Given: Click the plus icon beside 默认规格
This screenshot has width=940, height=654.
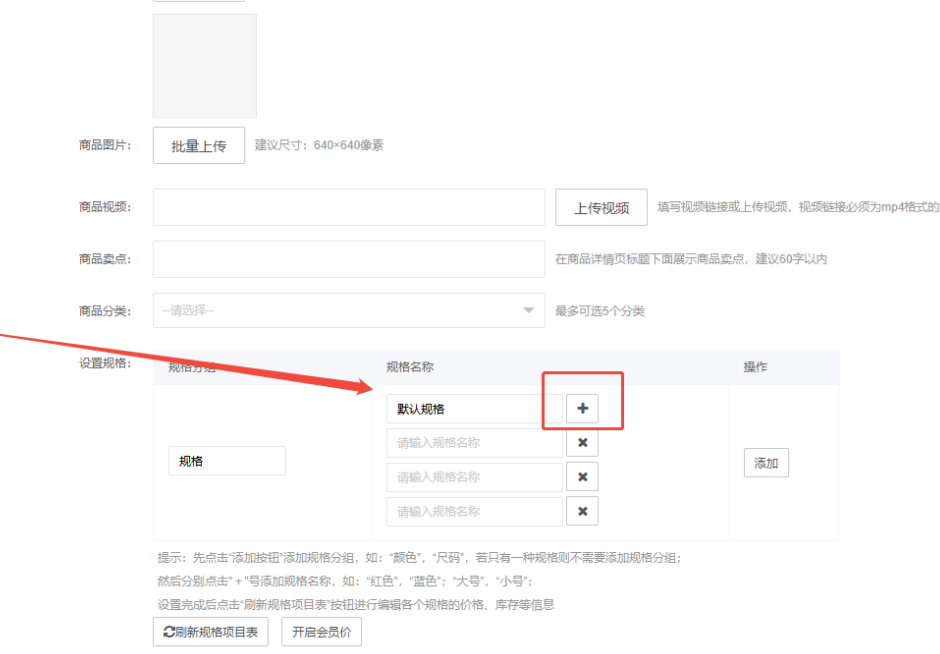Looking at the screenshot, I should pos(582,409).
